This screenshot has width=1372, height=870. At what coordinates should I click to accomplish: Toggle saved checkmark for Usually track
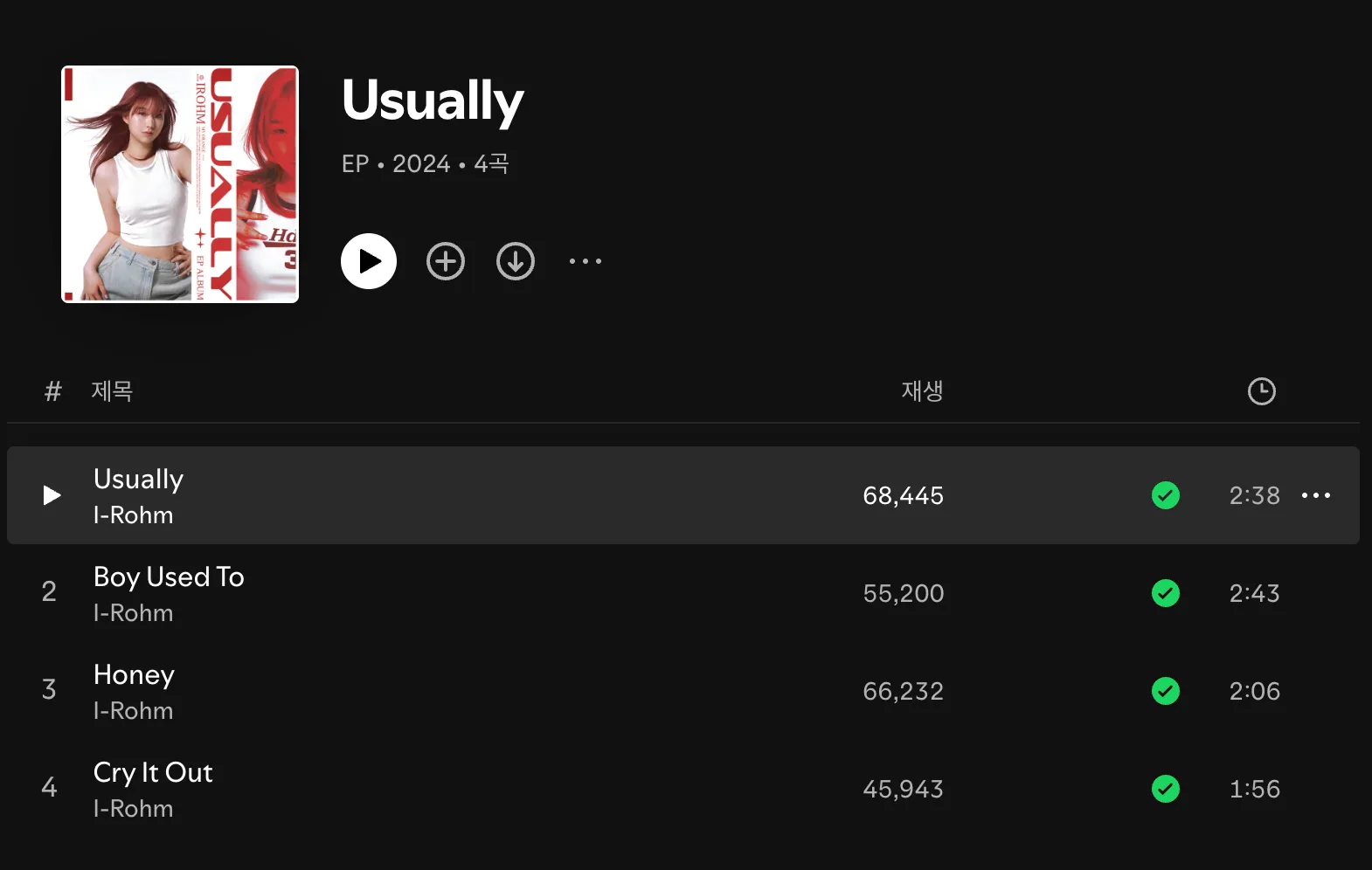pyautogui.click(x=1166, y=495)
